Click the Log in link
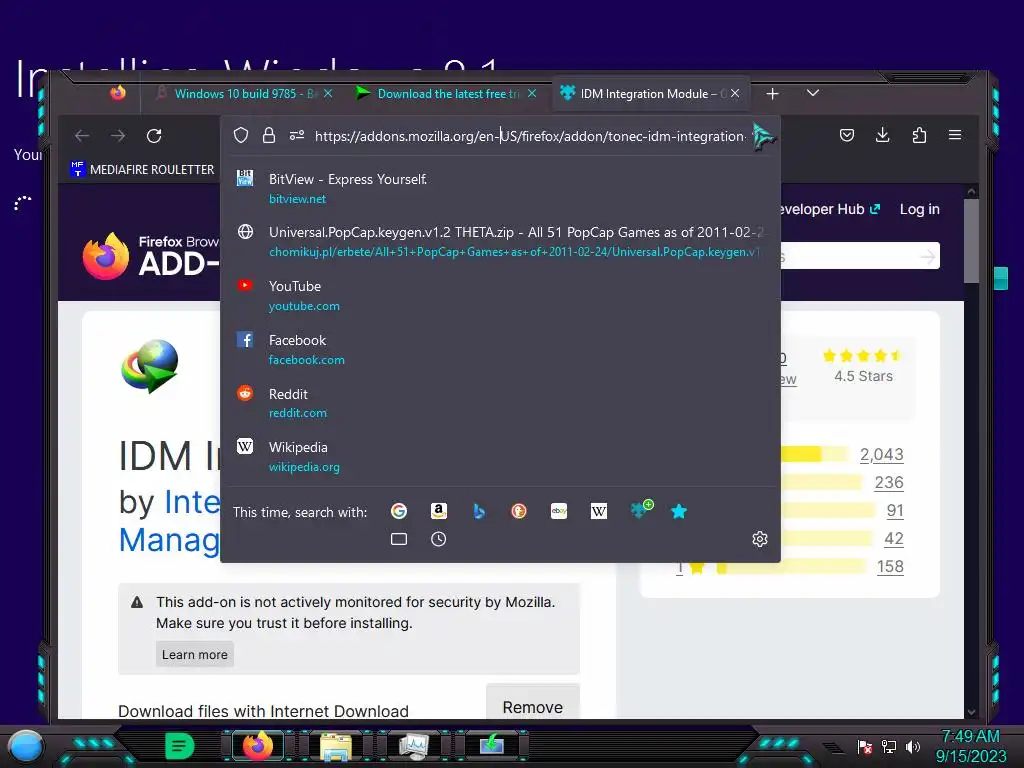Image resolution: width=1024 pixels, height=768 pixels. pyautogui.click(x=920, y=209)
